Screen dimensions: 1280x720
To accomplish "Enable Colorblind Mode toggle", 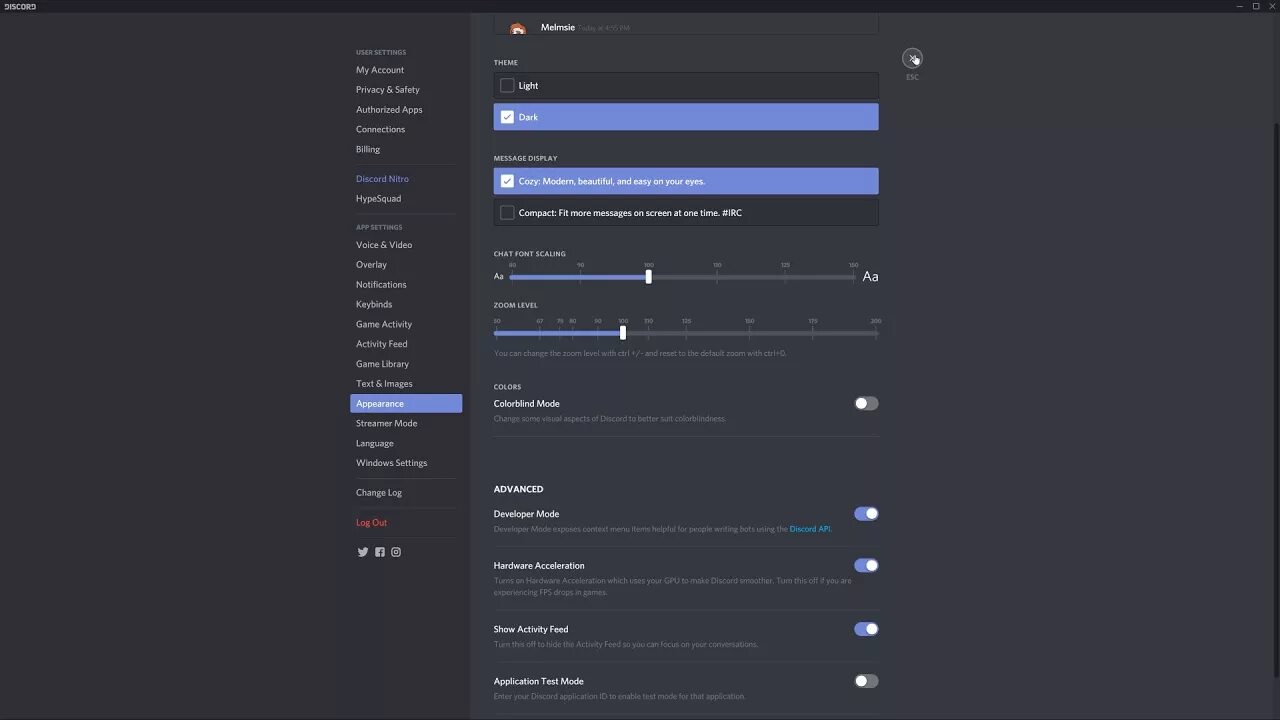I will 866,404.
